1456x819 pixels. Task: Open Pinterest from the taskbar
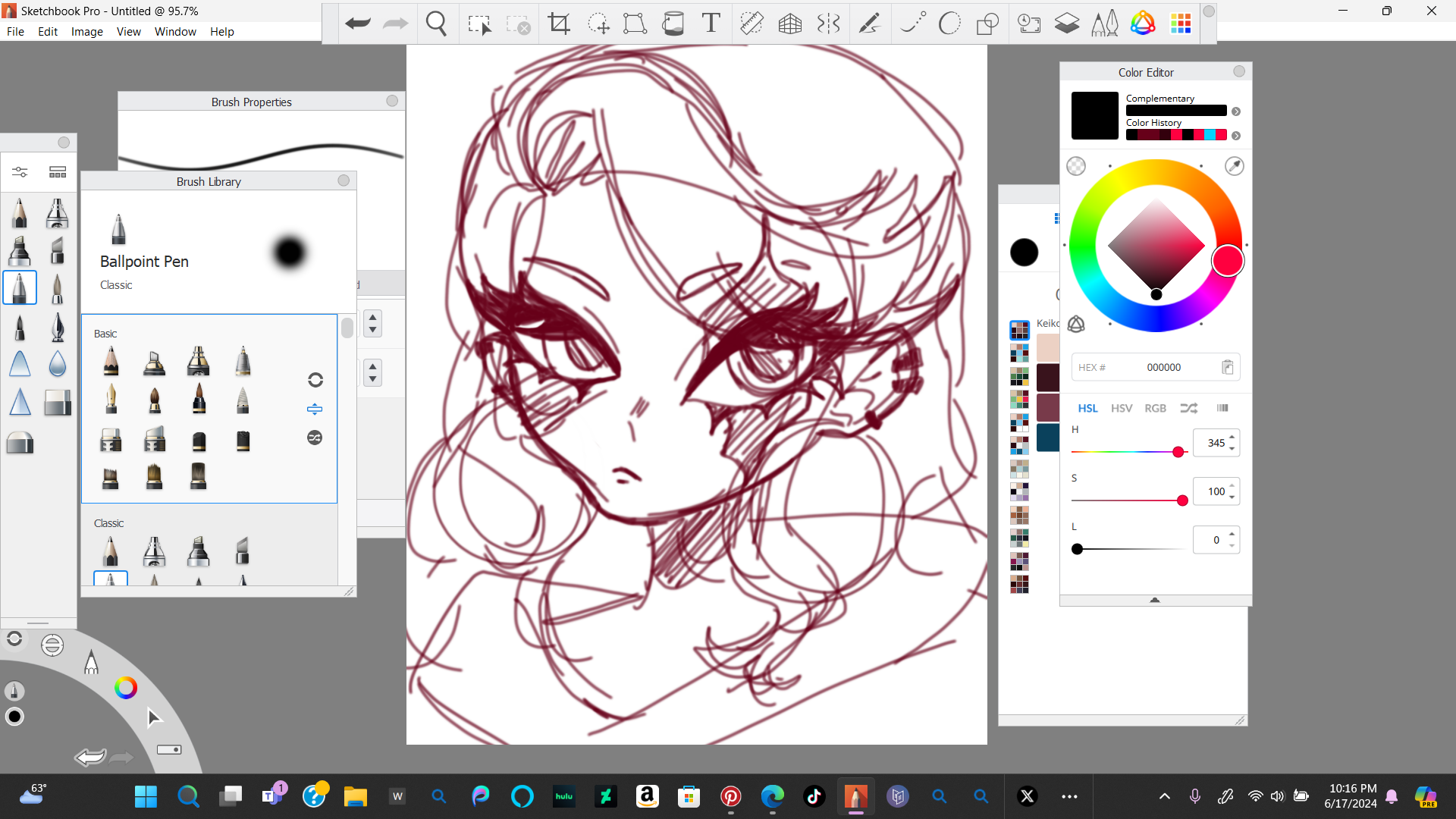730,796
